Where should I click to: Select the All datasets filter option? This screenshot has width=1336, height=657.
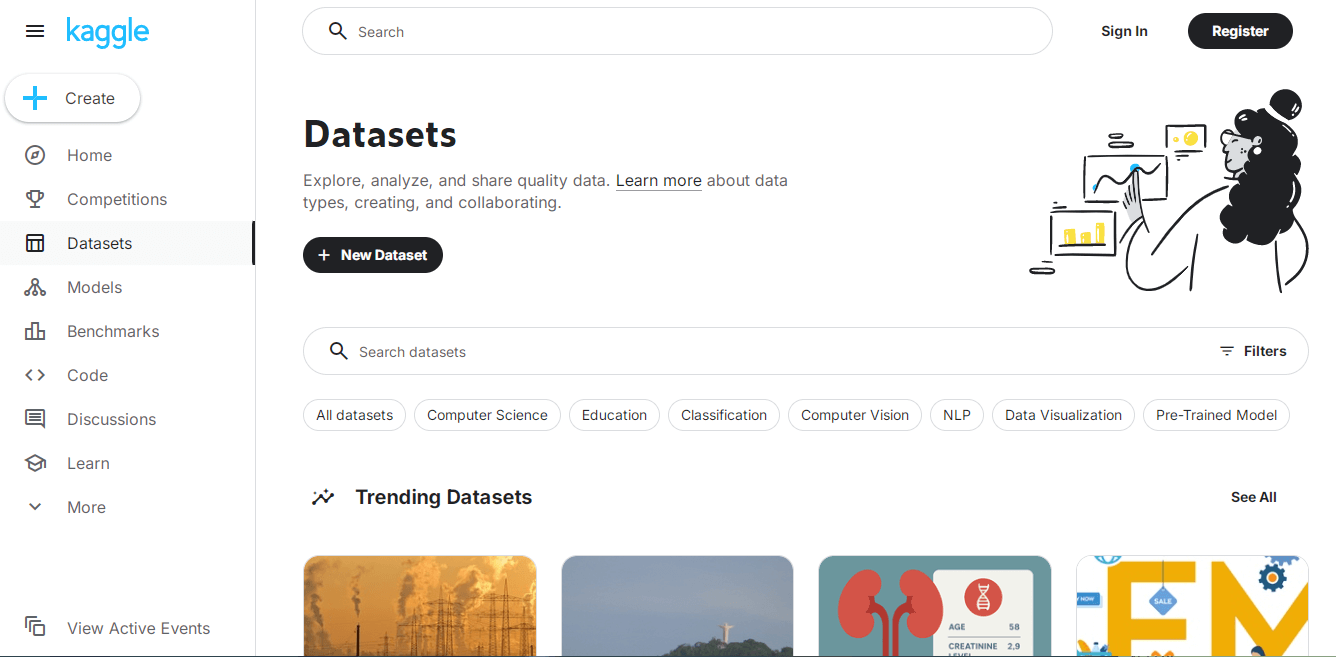point(354,415)
